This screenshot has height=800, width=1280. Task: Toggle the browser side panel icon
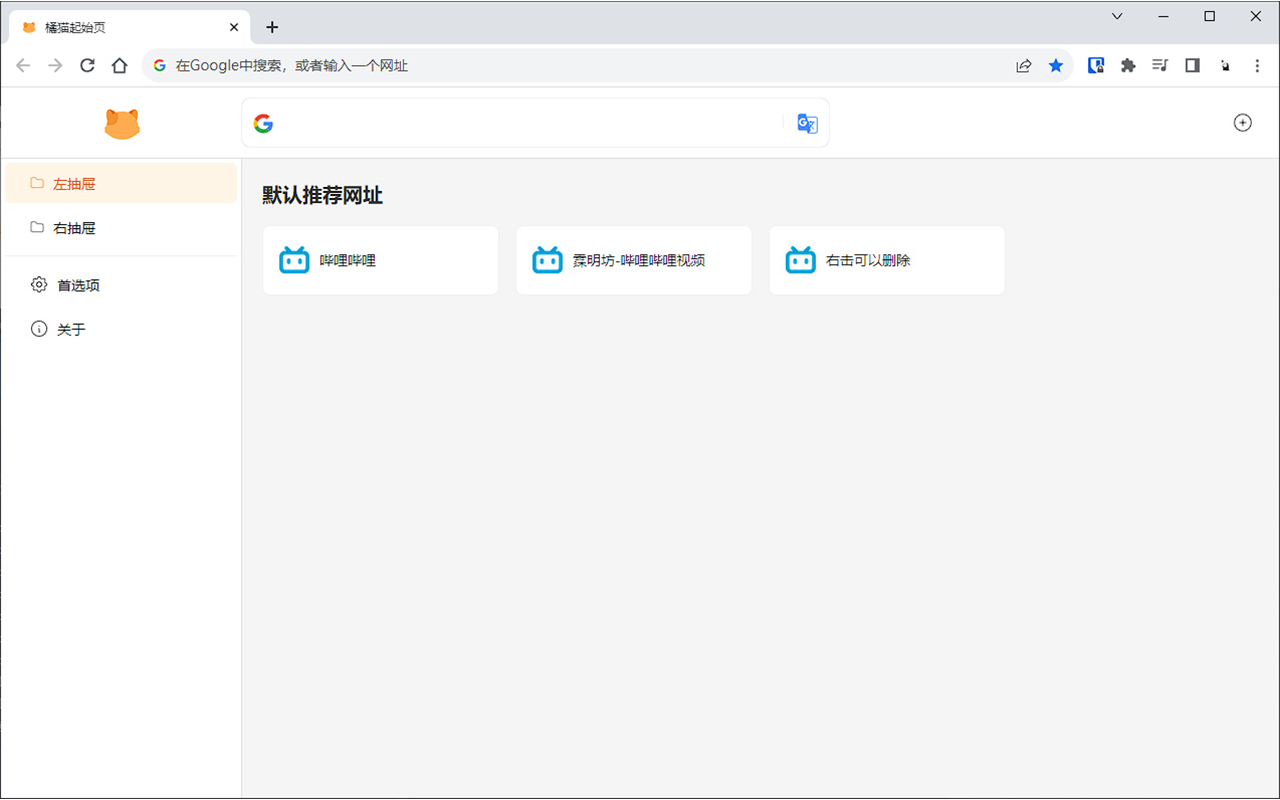tap(1192, 65)
